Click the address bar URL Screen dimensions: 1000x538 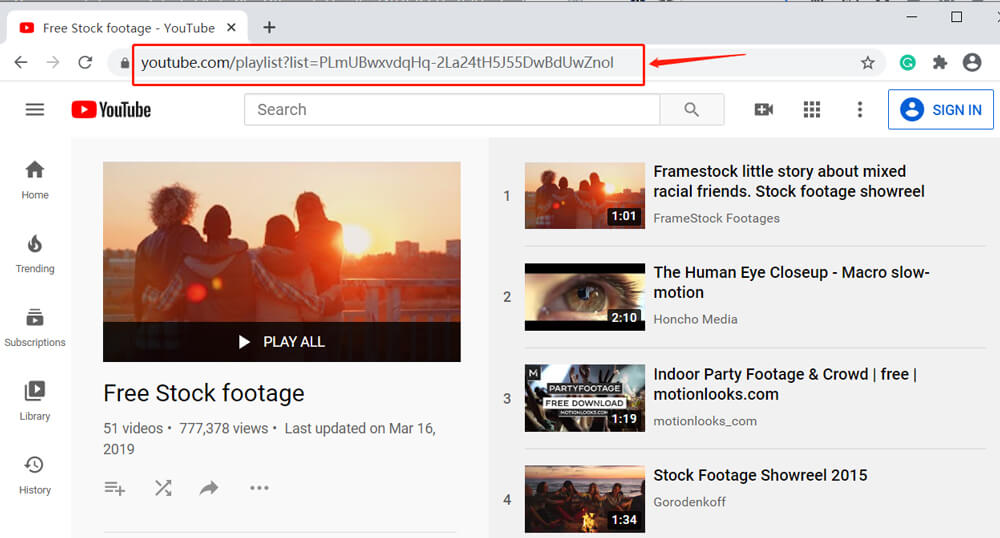point(378,62)
